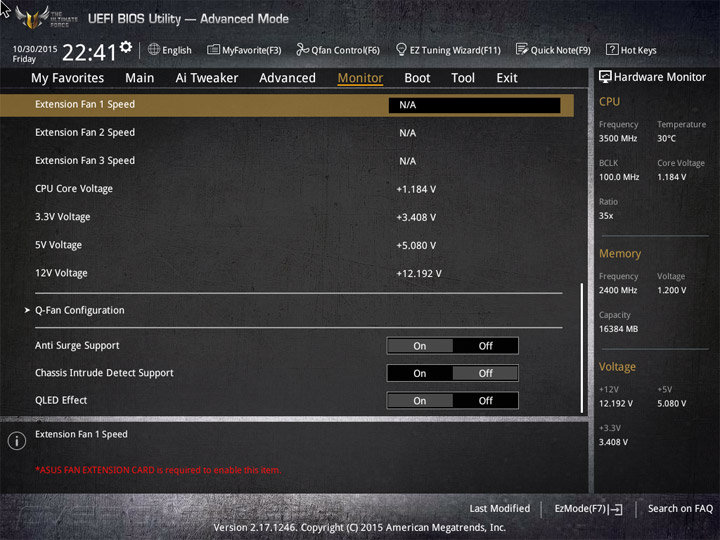Click the vertical scrollbar of settings list
Screen dimensions: 720x540
[x=582, y=348]
